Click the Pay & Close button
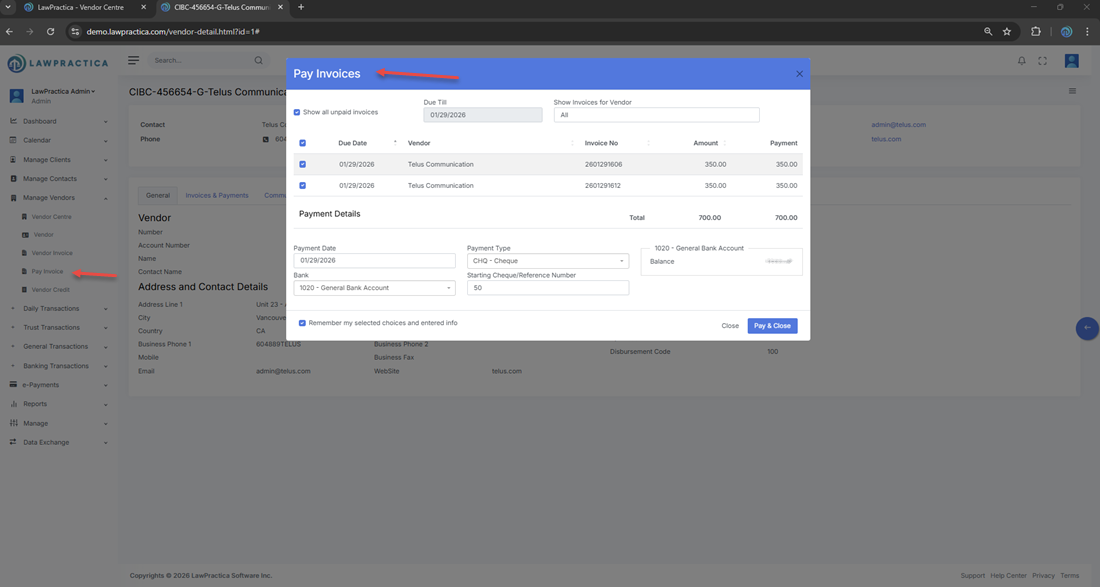Image resolution: width=1100 pixels, height=587 pixels. 772,326
